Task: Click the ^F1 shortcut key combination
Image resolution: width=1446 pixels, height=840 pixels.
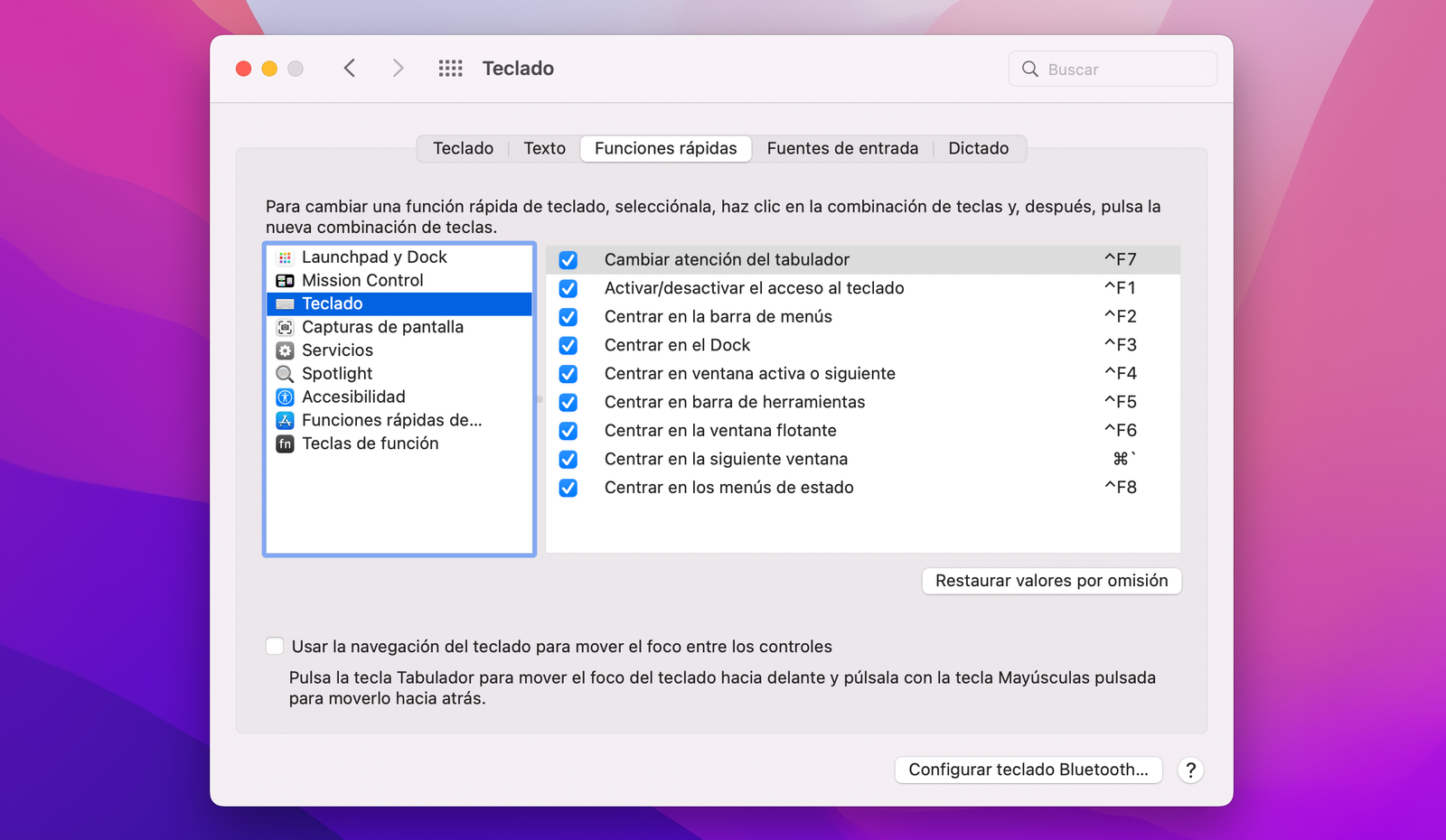Action: [x=1121, y=288]
